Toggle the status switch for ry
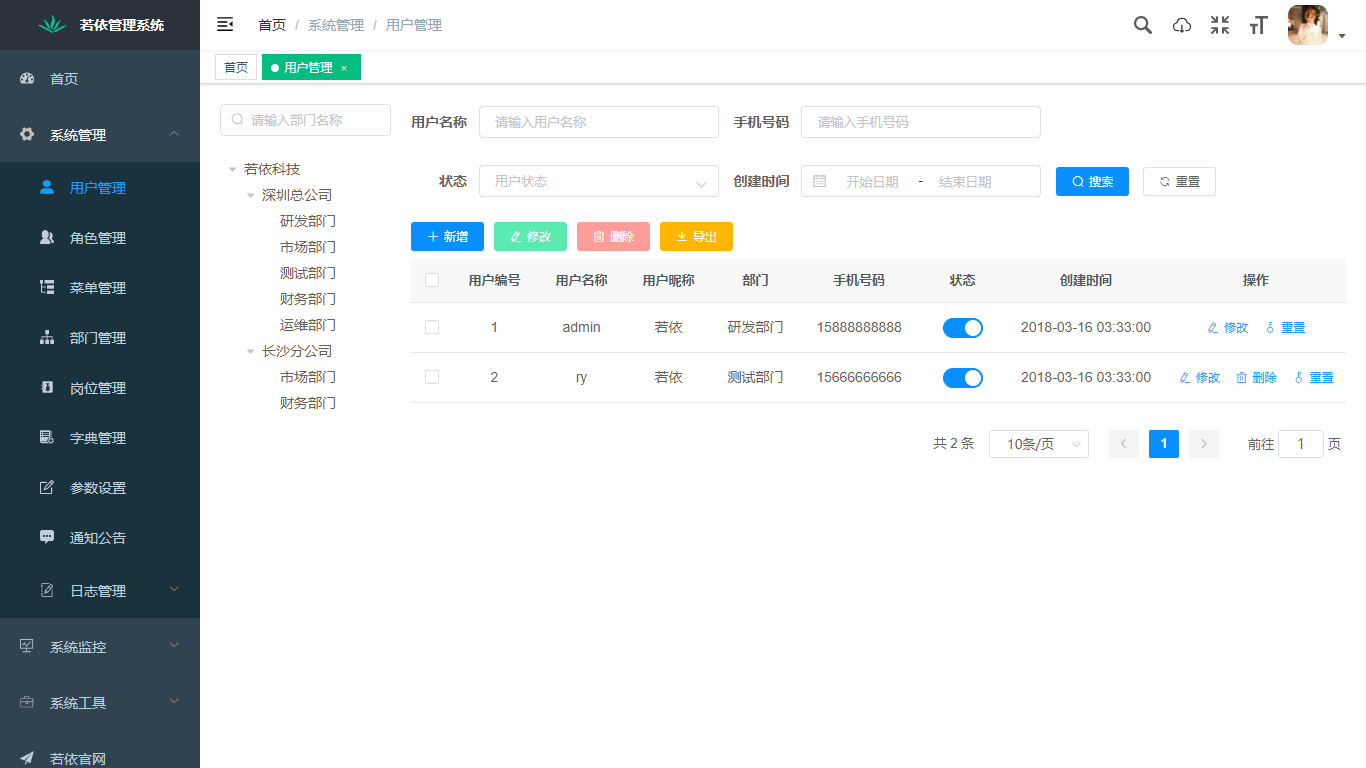The width and height of the screenshot is (1366, 768). (x=963, y=377)
